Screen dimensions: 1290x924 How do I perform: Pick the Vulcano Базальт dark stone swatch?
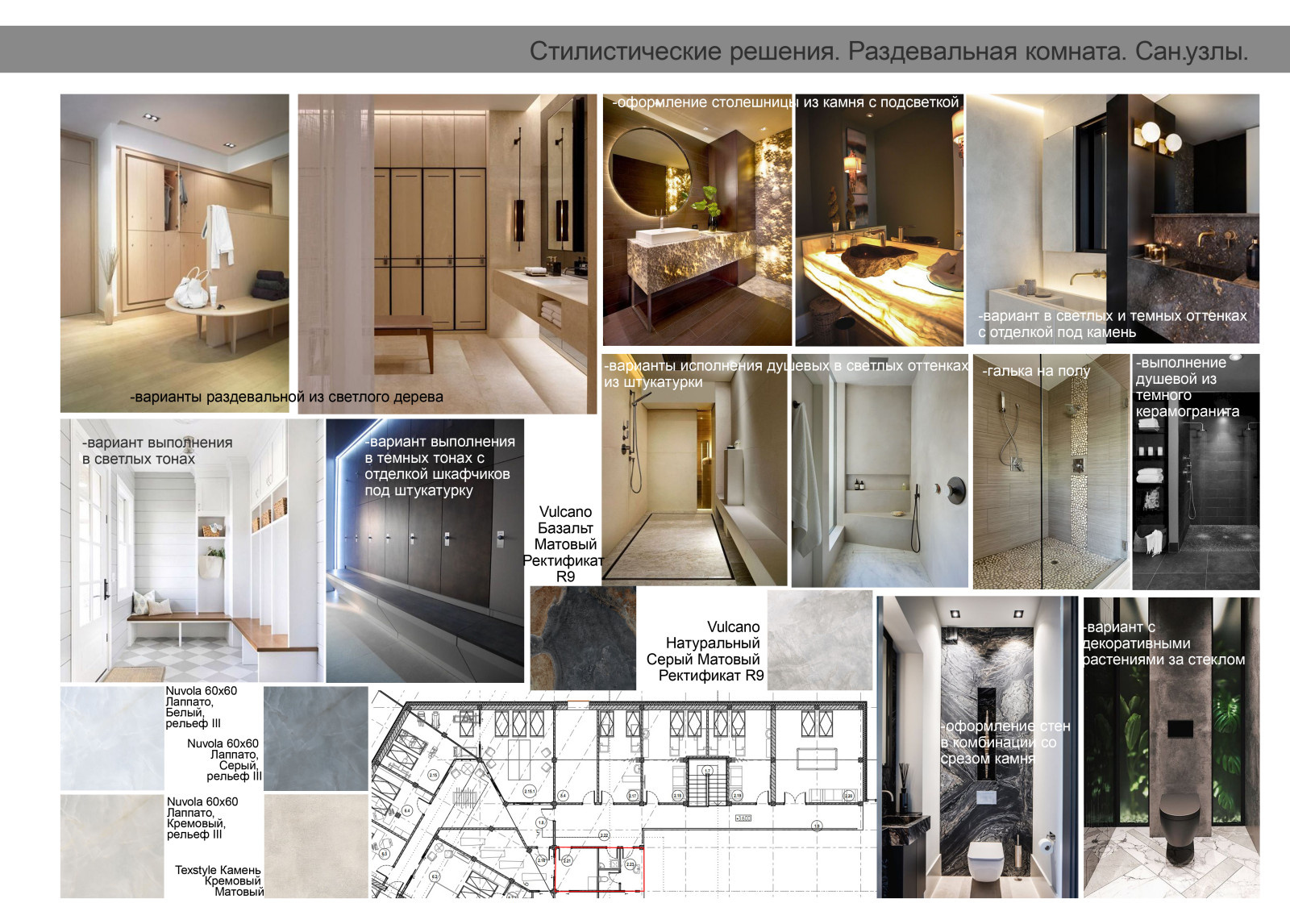583,638
